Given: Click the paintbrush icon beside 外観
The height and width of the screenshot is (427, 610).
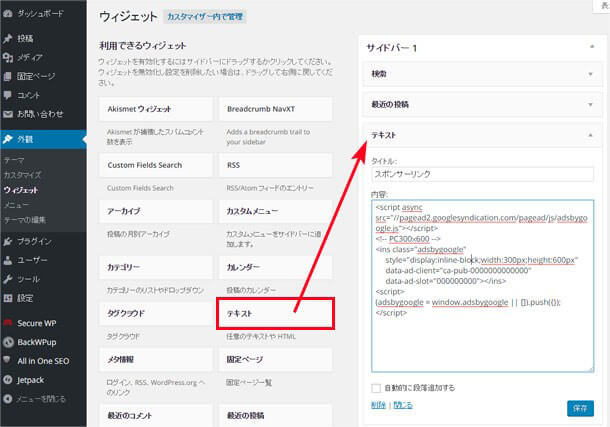Looking at the screenshot, I should pyautogui.click(x=8, y=139).
